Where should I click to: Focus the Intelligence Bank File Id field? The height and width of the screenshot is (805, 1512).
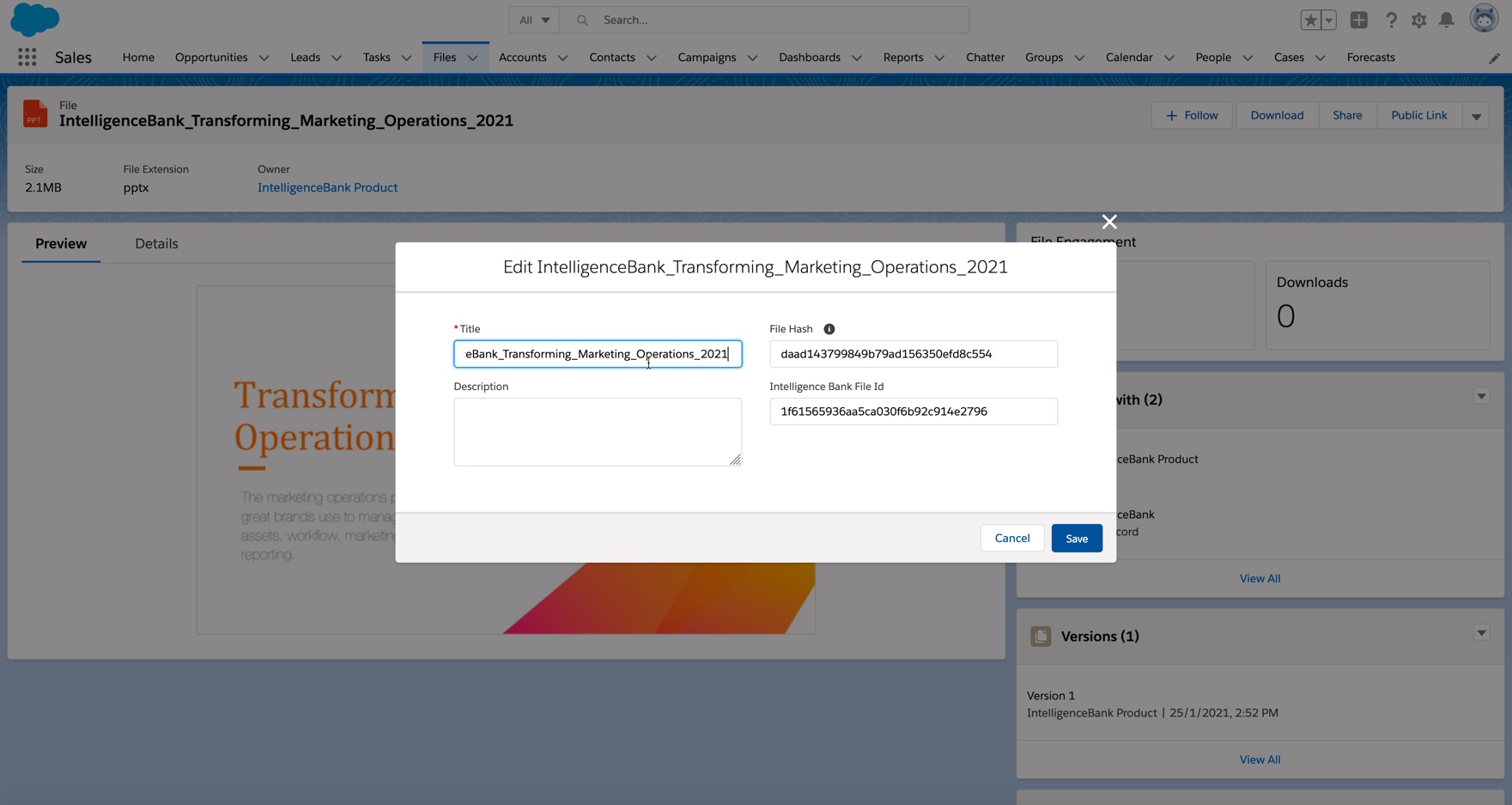(x=913, y=412)
